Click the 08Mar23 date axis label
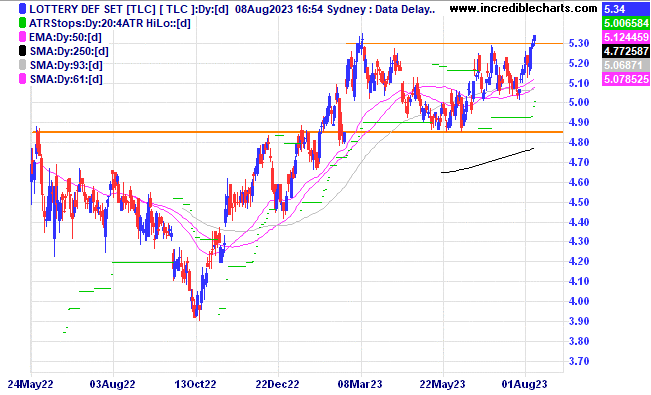Screen dimensions: 651x395 coord(360,384)
